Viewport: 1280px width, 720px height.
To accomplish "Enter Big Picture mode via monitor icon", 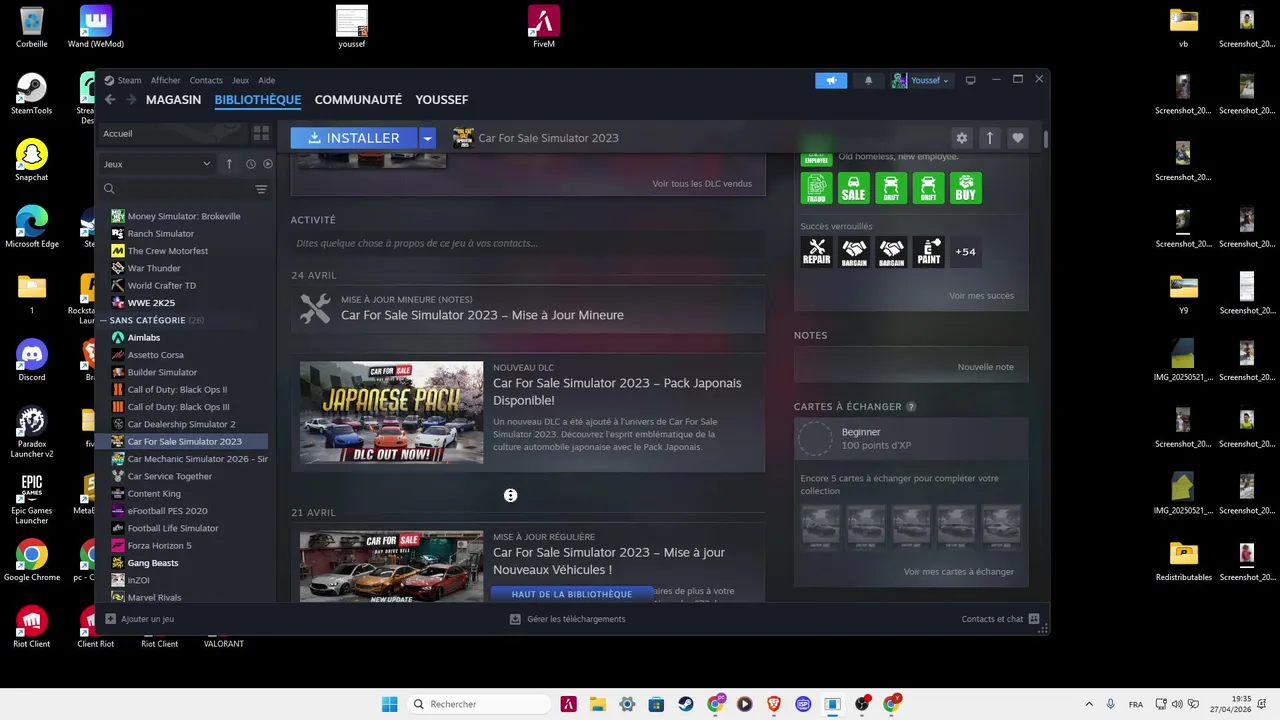I will click(x=970, y=80).
